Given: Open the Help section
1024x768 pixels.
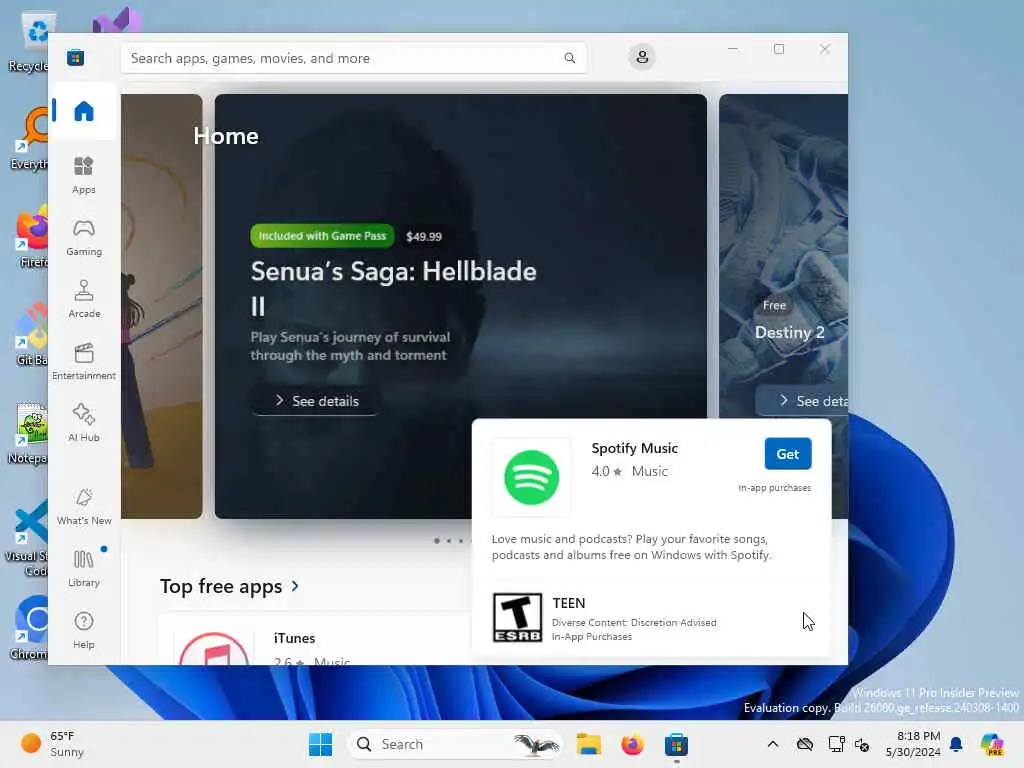Looking at the screenshot, I should 84,630.
